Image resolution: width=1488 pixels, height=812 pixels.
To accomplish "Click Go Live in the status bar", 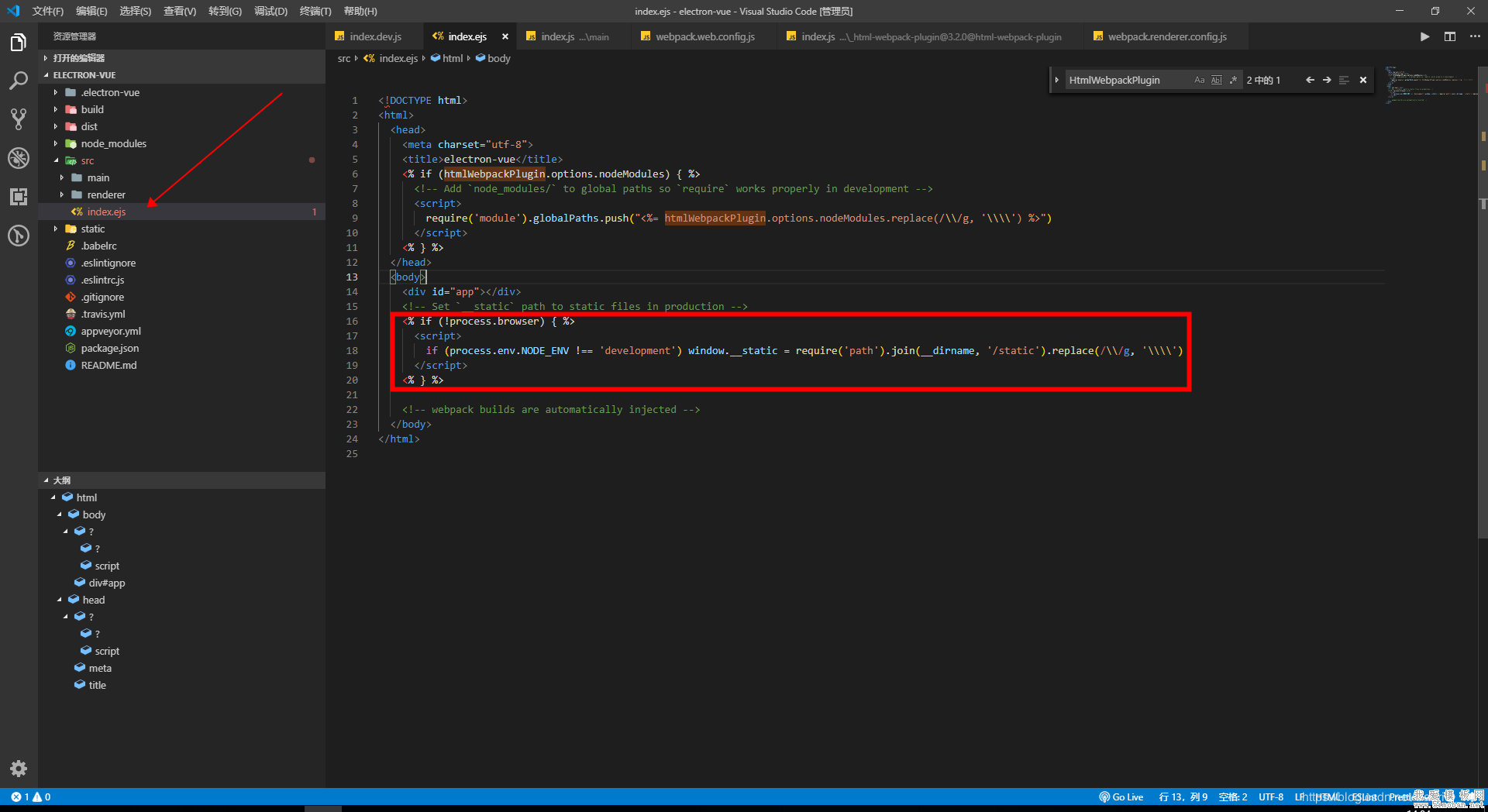I will click(x=1121, y=797).
